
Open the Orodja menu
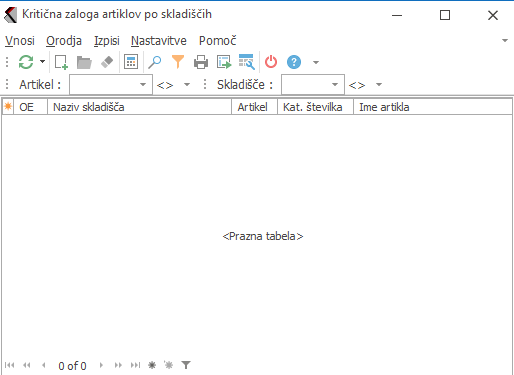[x=64, y=41]
